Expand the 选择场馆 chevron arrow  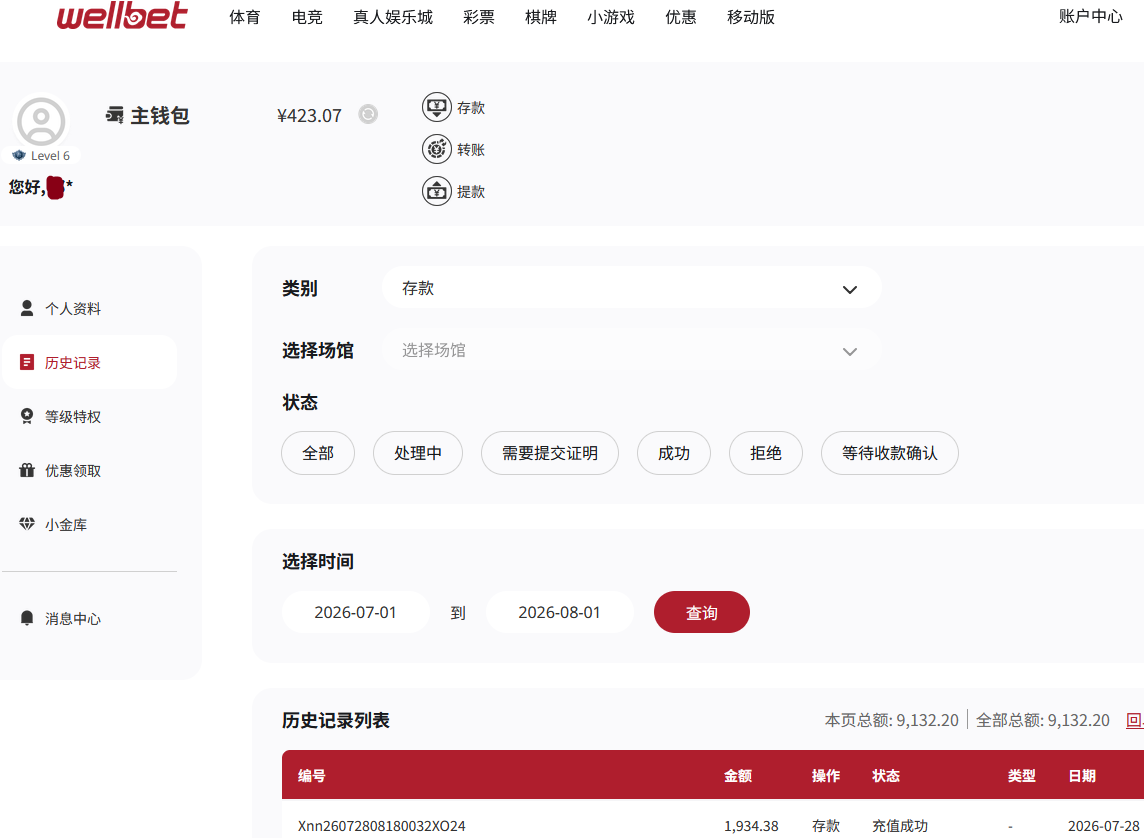[x=850, y=352]
